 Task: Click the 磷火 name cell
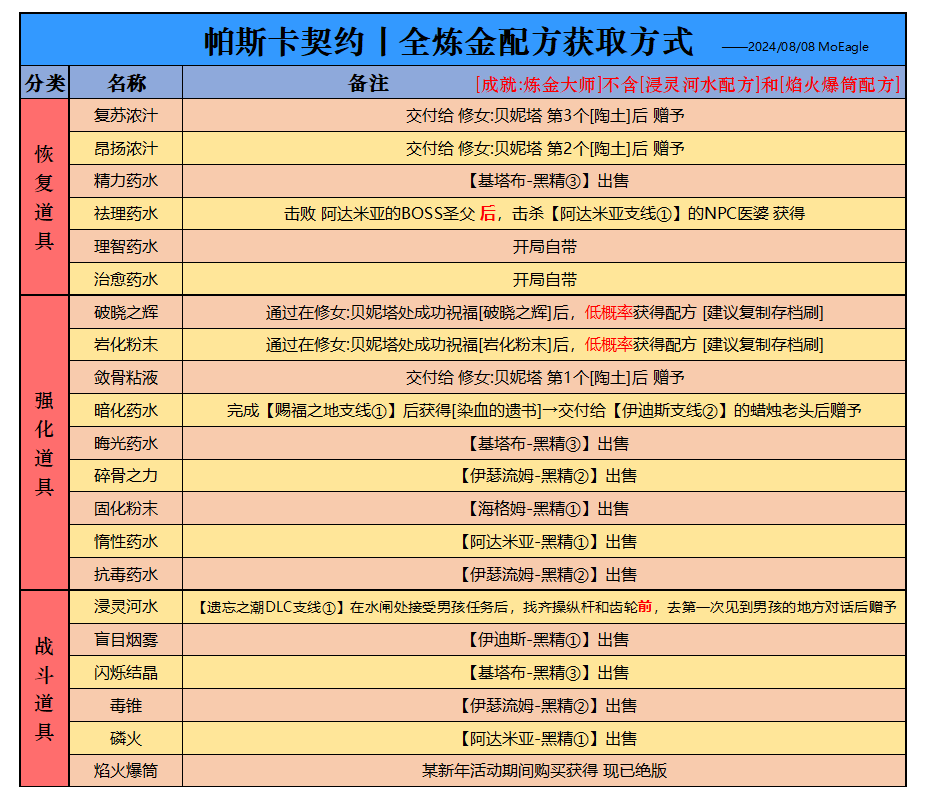click(126, 738)
